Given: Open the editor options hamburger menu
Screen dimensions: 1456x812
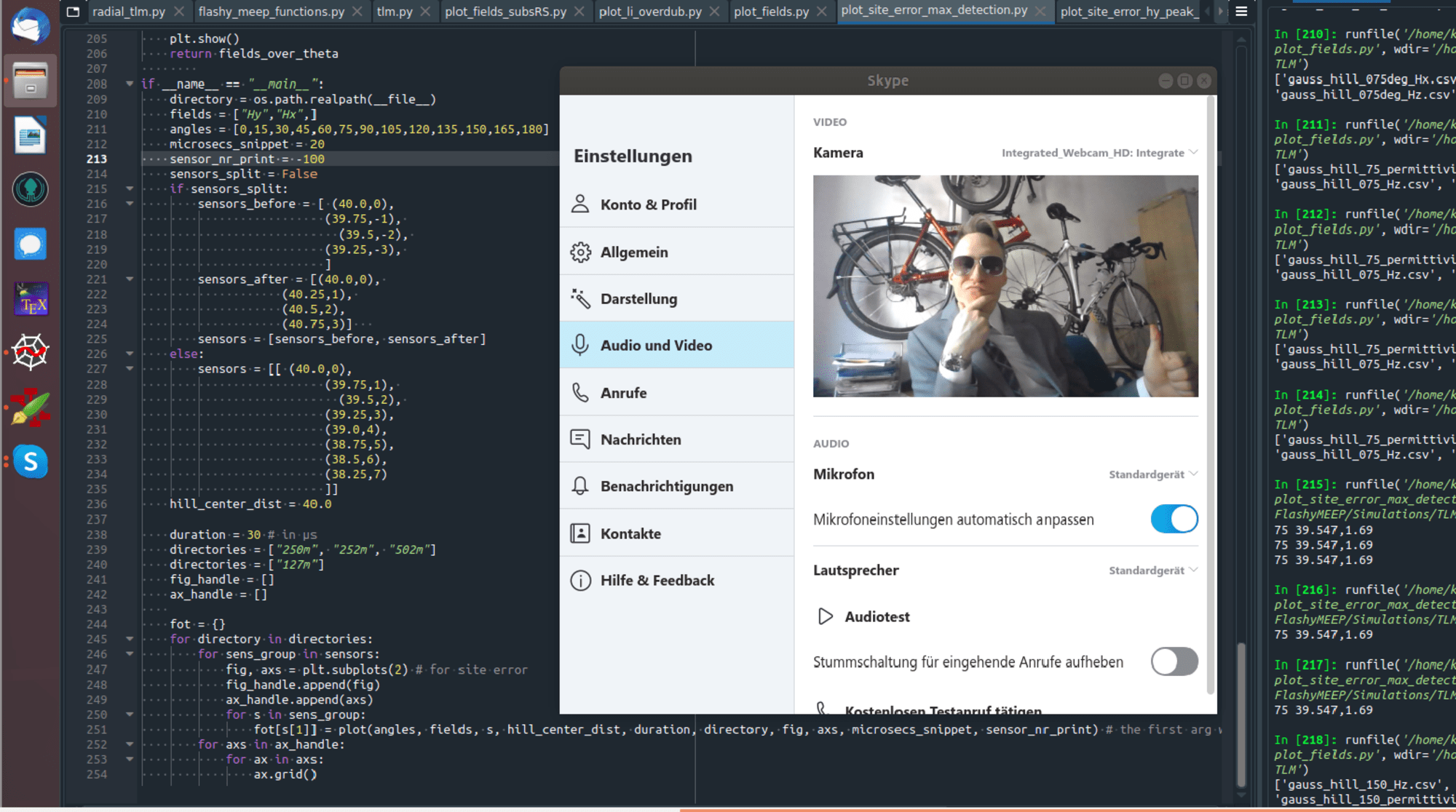Looking at the screenshot, I should click(1241, 12).
